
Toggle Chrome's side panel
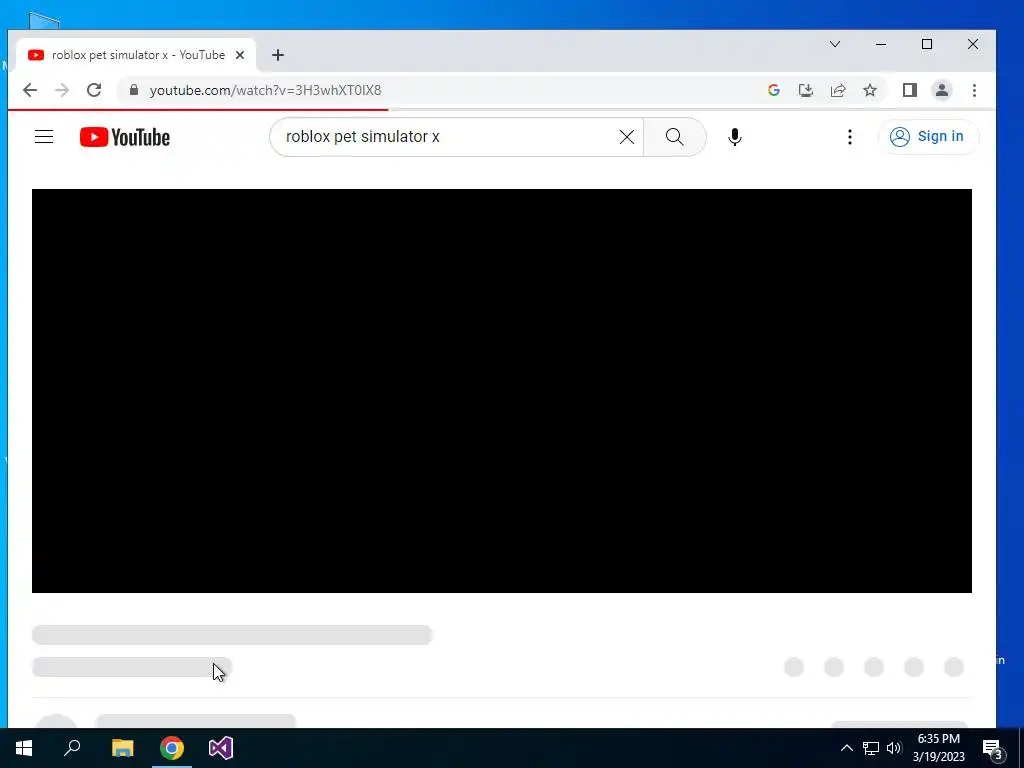[x=910, y=90]
